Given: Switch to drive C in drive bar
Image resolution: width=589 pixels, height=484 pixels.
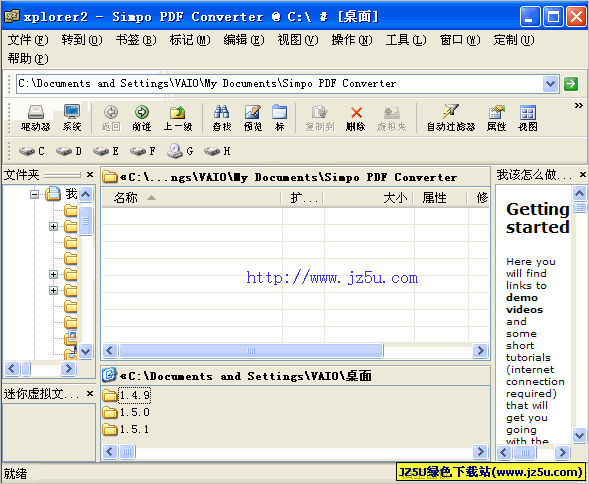Looking at the screenshot, I should pyautogui.click(x=32, y=151).
